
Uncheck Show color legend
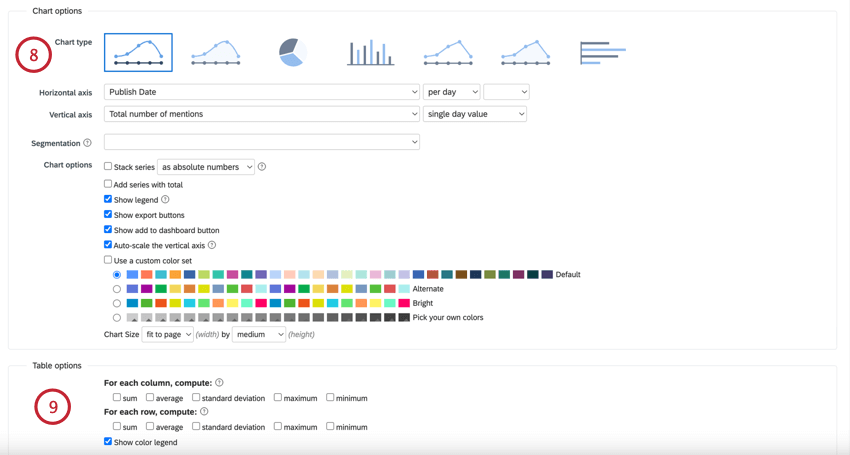coord(108,441)
